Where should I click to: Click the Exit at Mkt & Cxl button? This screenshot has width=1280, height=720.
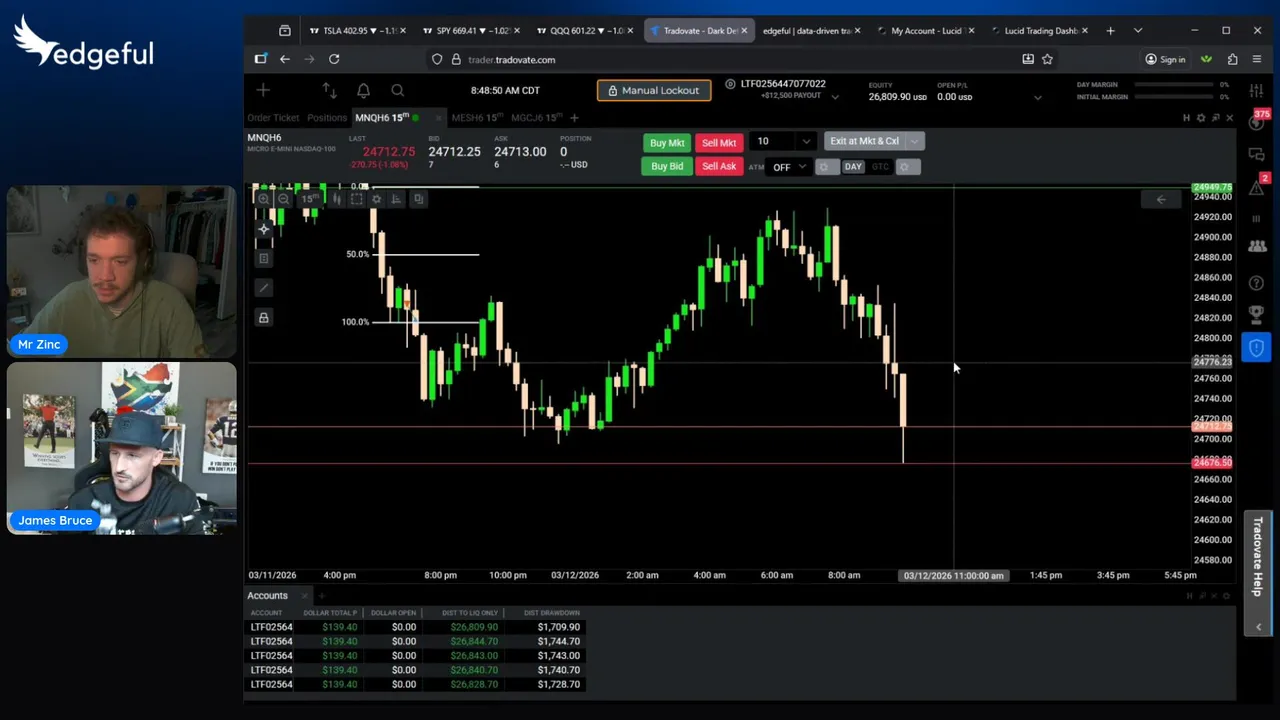(865, 141)
